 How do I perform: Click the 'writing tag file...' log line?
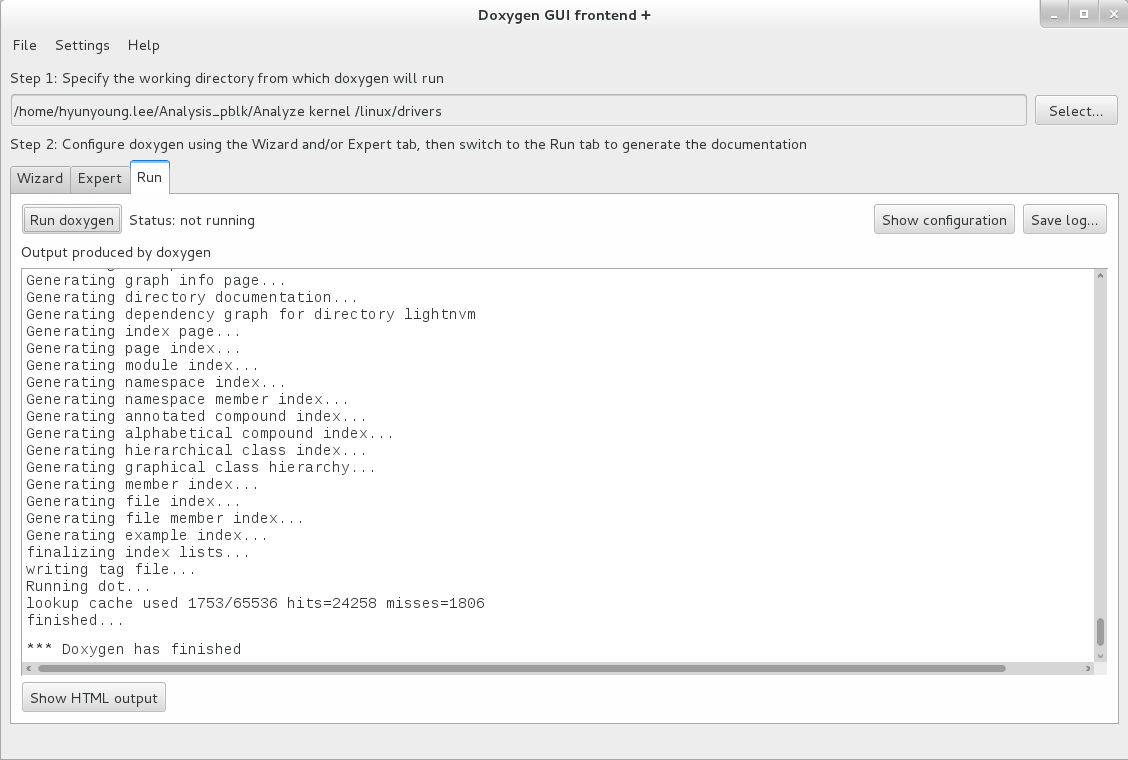pyautogui.click(x=111, y=569)
